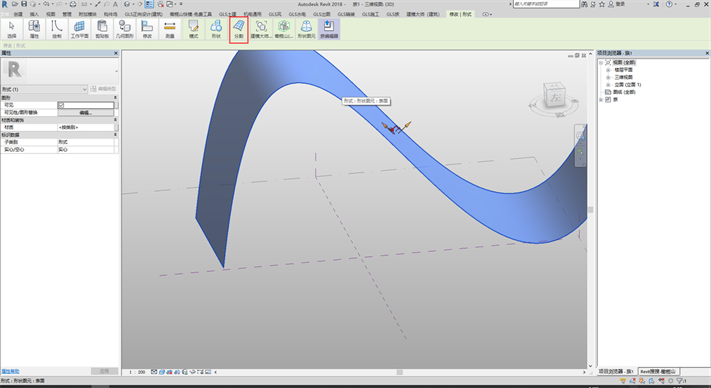Collapse the 材质和装饰 properties group
Screen dimensions: 711x388
[x=115, y=120]
